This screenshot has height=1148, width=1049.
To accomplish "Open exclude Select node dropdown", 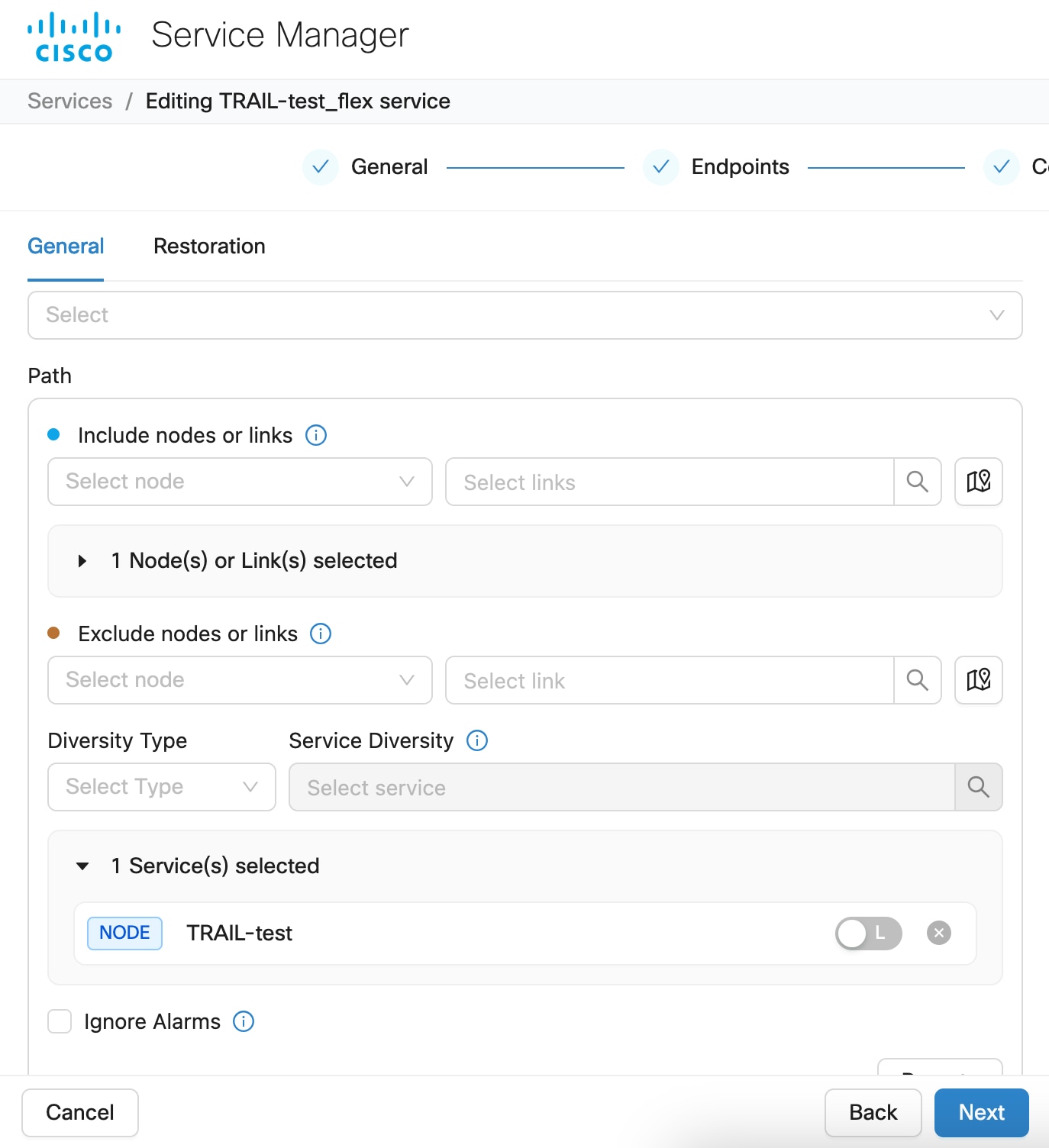I will click(x=240, y=680).
